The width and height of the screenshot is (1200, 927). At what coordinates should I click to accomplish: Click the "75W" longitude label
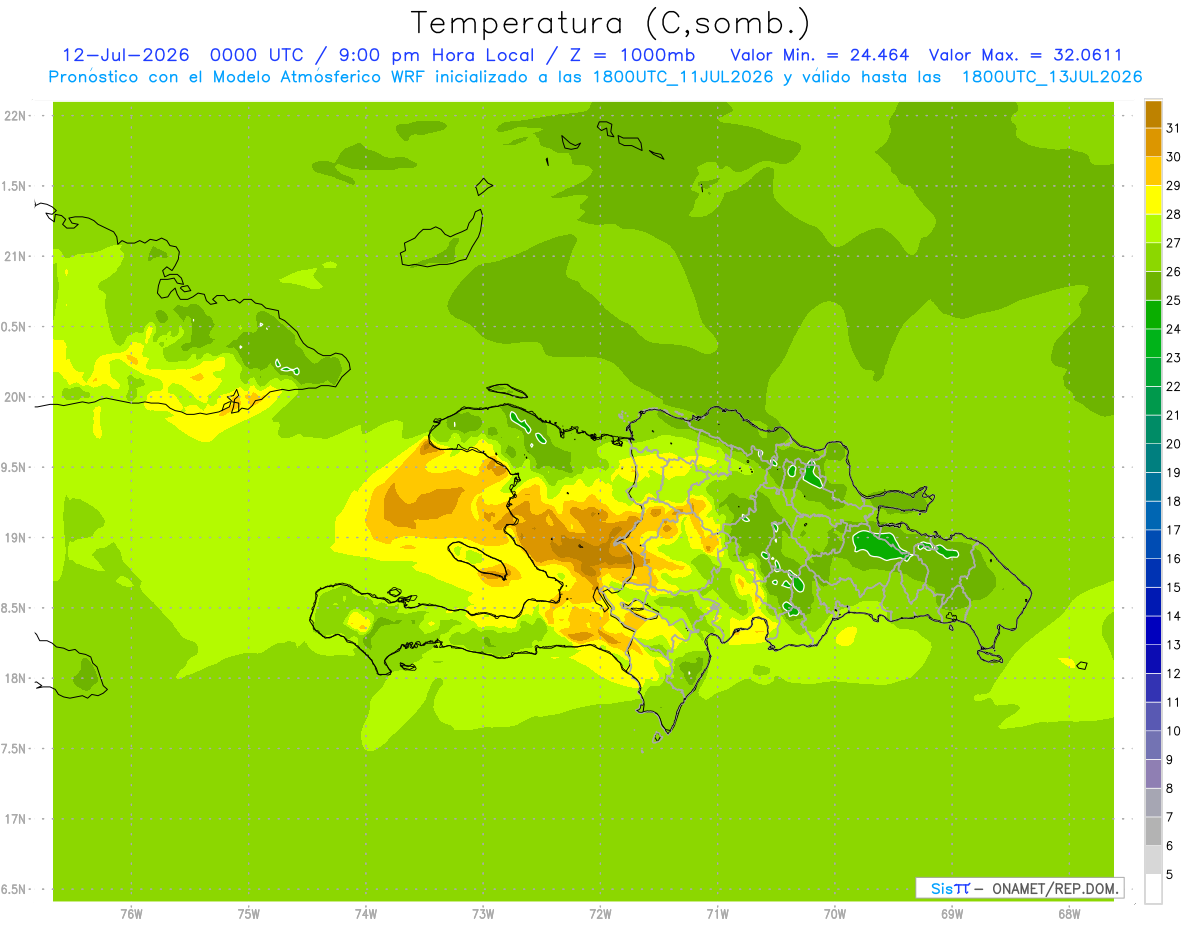click(249, 914)
